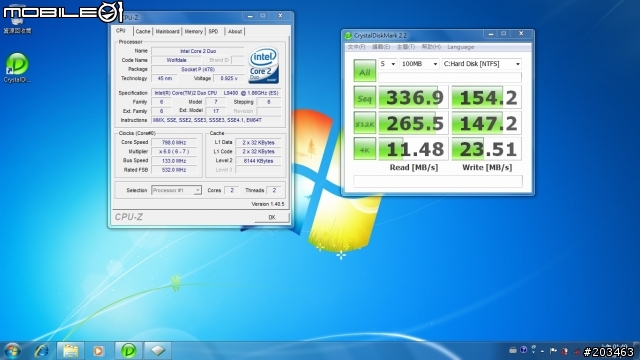
Task: Click the 'Intel Core 2 Duo' name field
Action: [x=198, y=51]
